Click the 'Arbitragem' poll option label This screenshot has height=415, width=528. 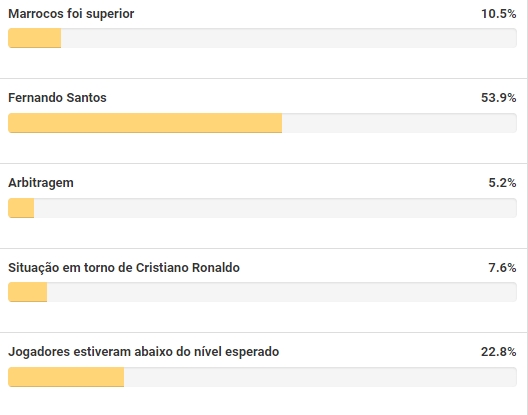click(x=41, y=183)
